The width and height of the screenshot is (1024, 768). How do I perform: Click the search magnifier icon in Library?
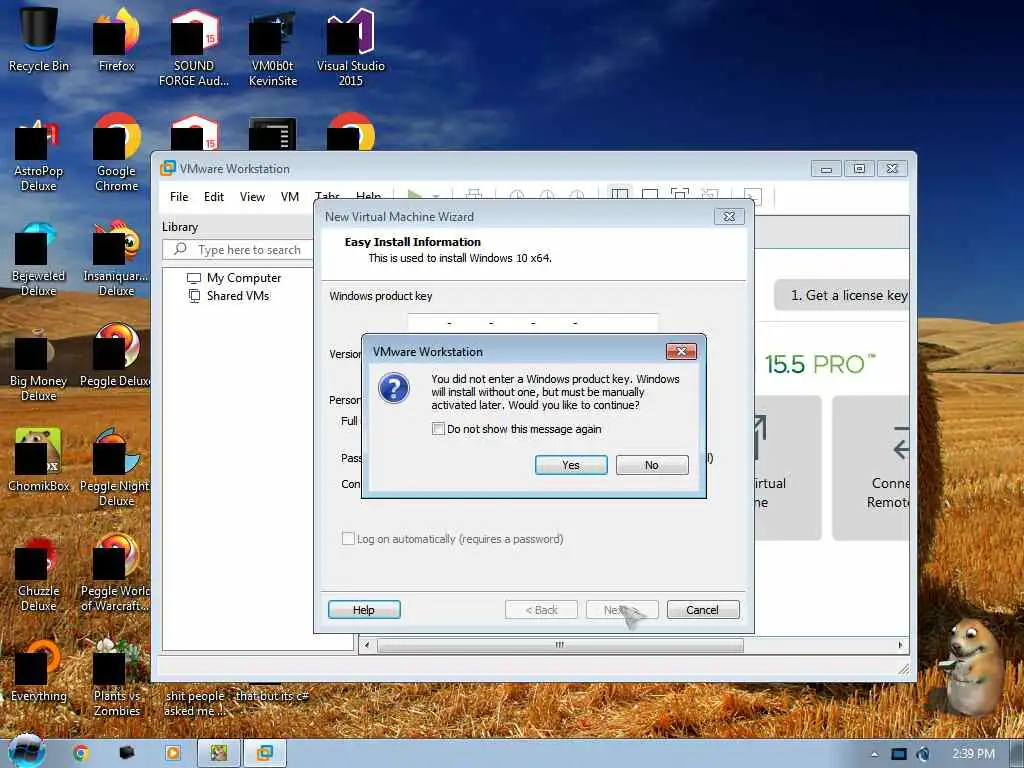(180, 249)
